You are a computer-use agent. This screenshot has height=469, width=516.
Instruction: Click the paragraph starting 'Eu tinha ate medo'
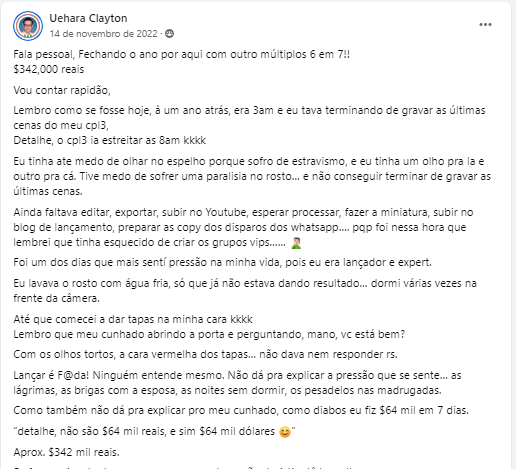tap(252, 176)
